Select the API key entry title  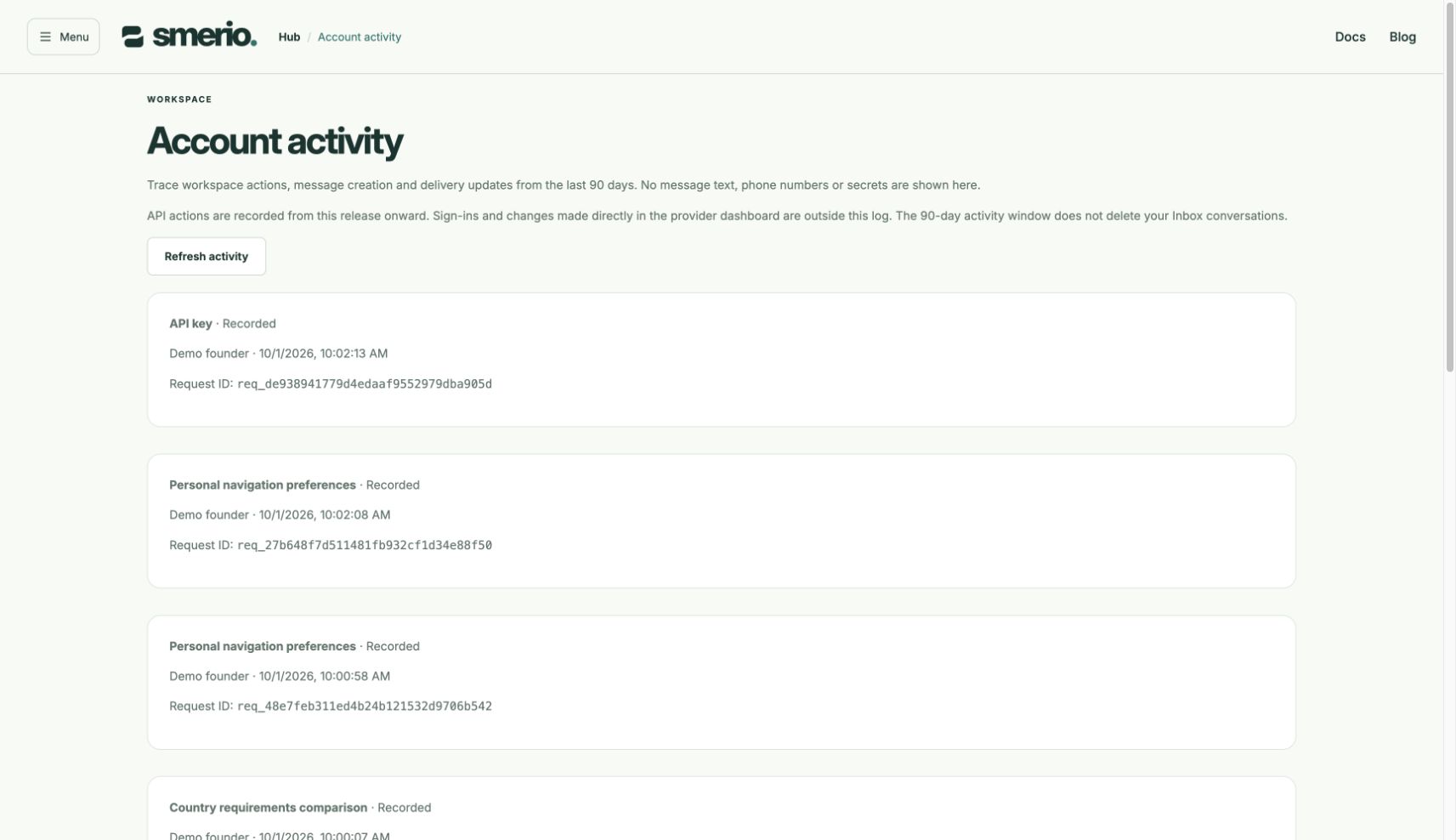[x=190, y=323]
